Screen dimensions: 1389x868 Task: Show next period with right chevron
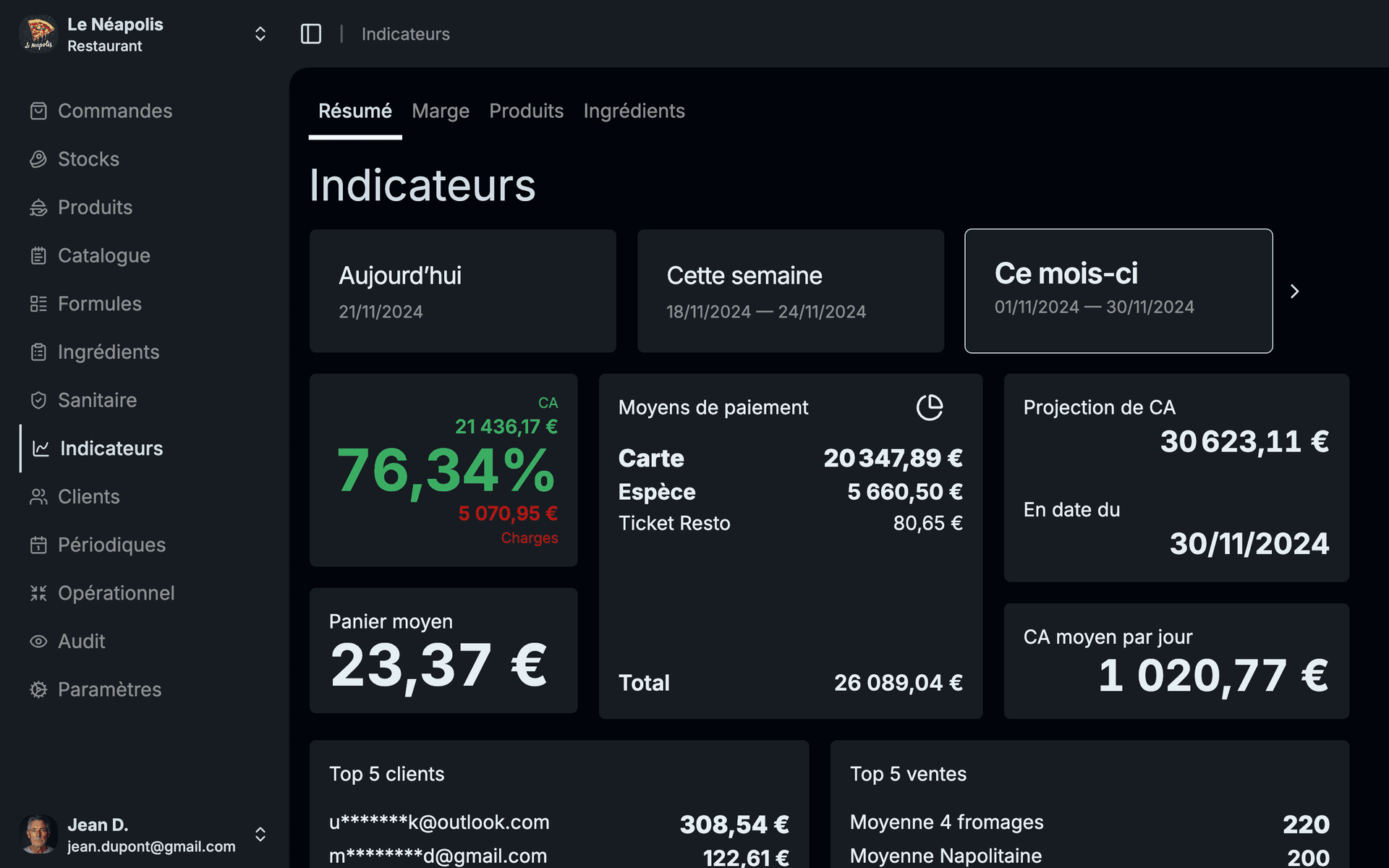click(x=1295, y=292)
